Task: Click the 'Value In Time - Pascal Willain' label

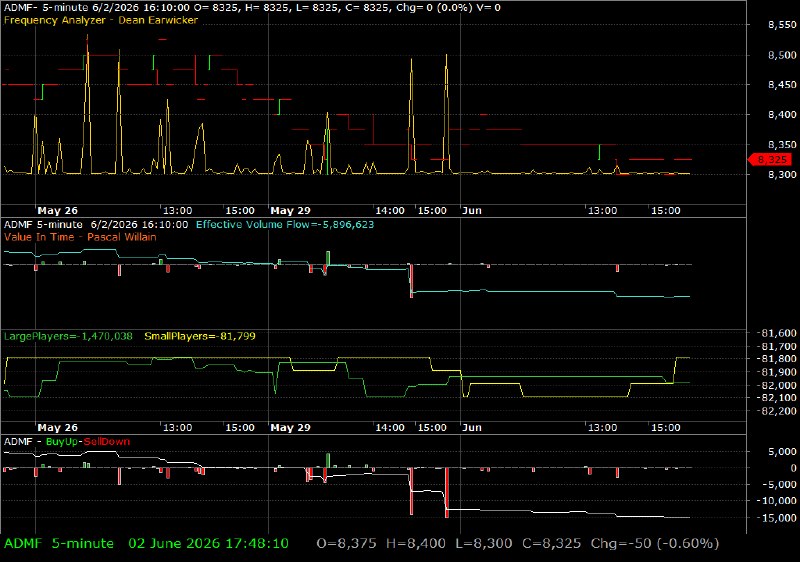Action: [80, 237]
